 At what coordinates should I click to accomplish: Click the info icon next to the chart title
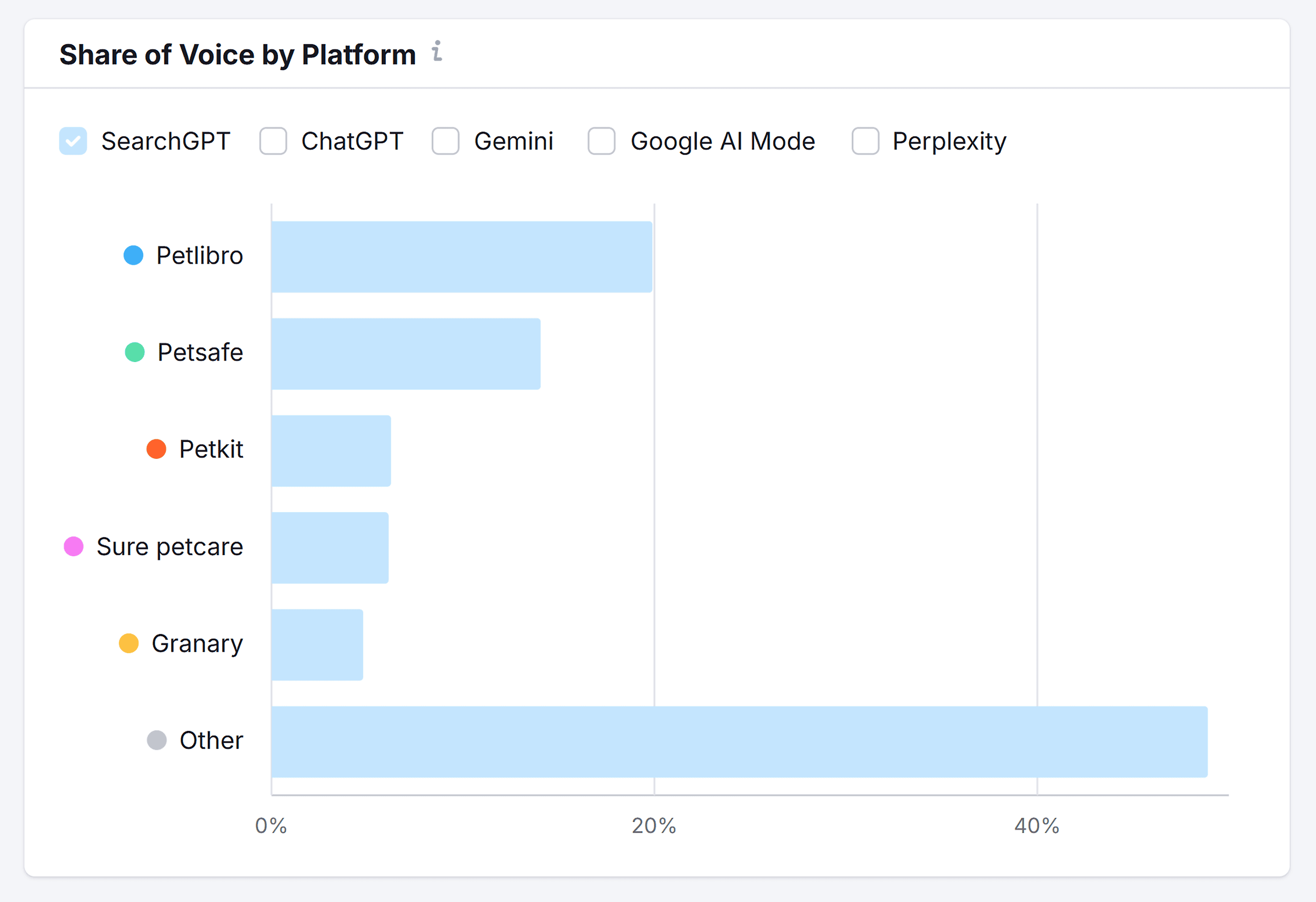click(436, 53)
